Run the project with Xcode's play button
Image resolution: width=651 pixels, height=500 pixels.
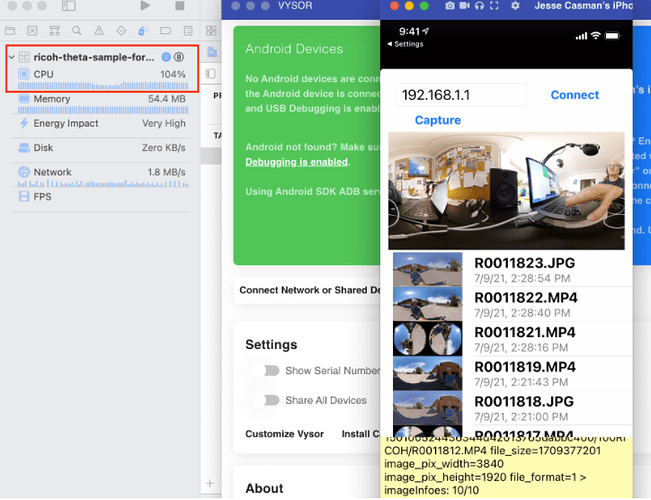pos(145,6)
